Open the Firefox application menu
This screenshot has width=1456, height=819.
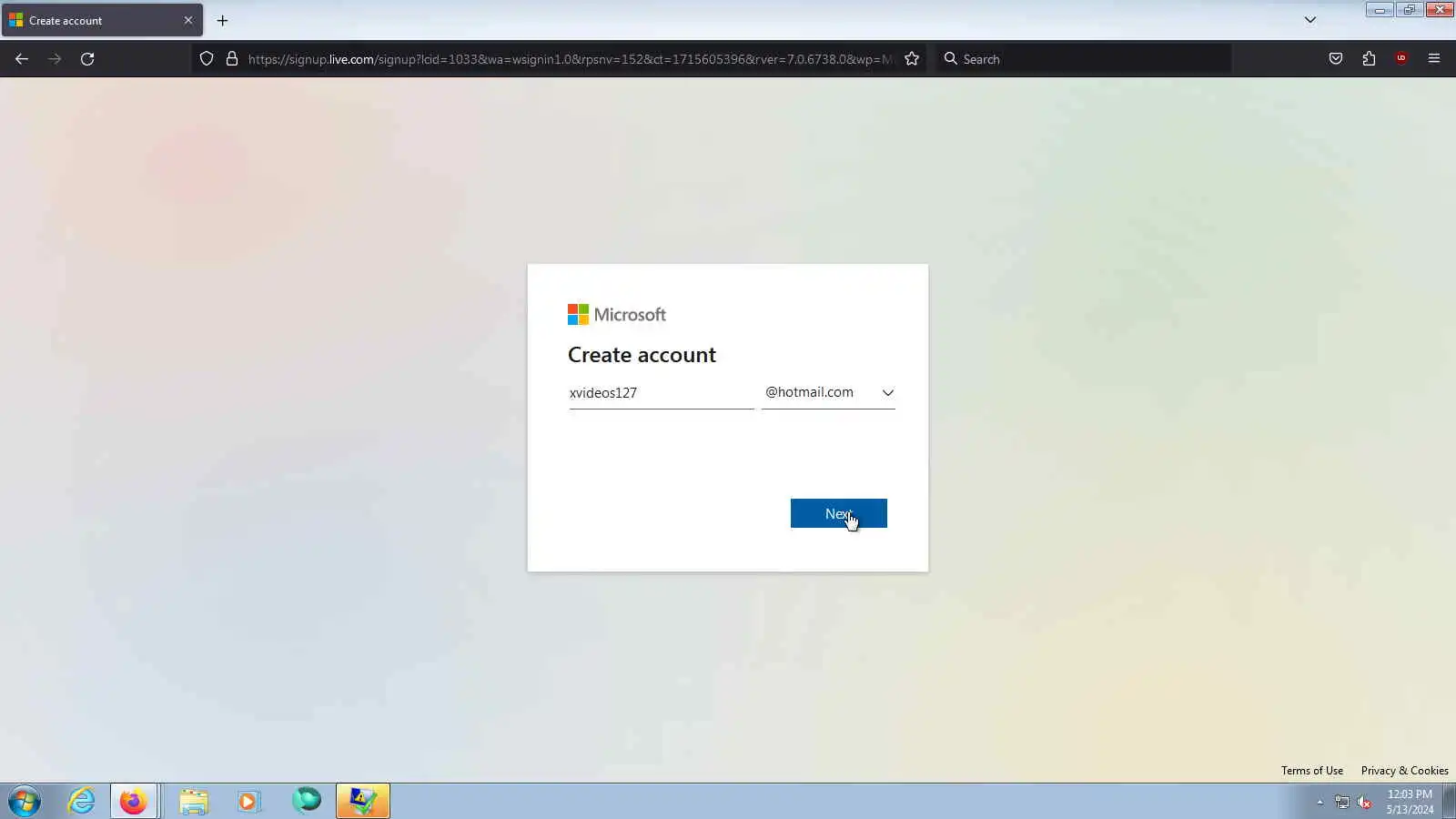point(1434,59)
